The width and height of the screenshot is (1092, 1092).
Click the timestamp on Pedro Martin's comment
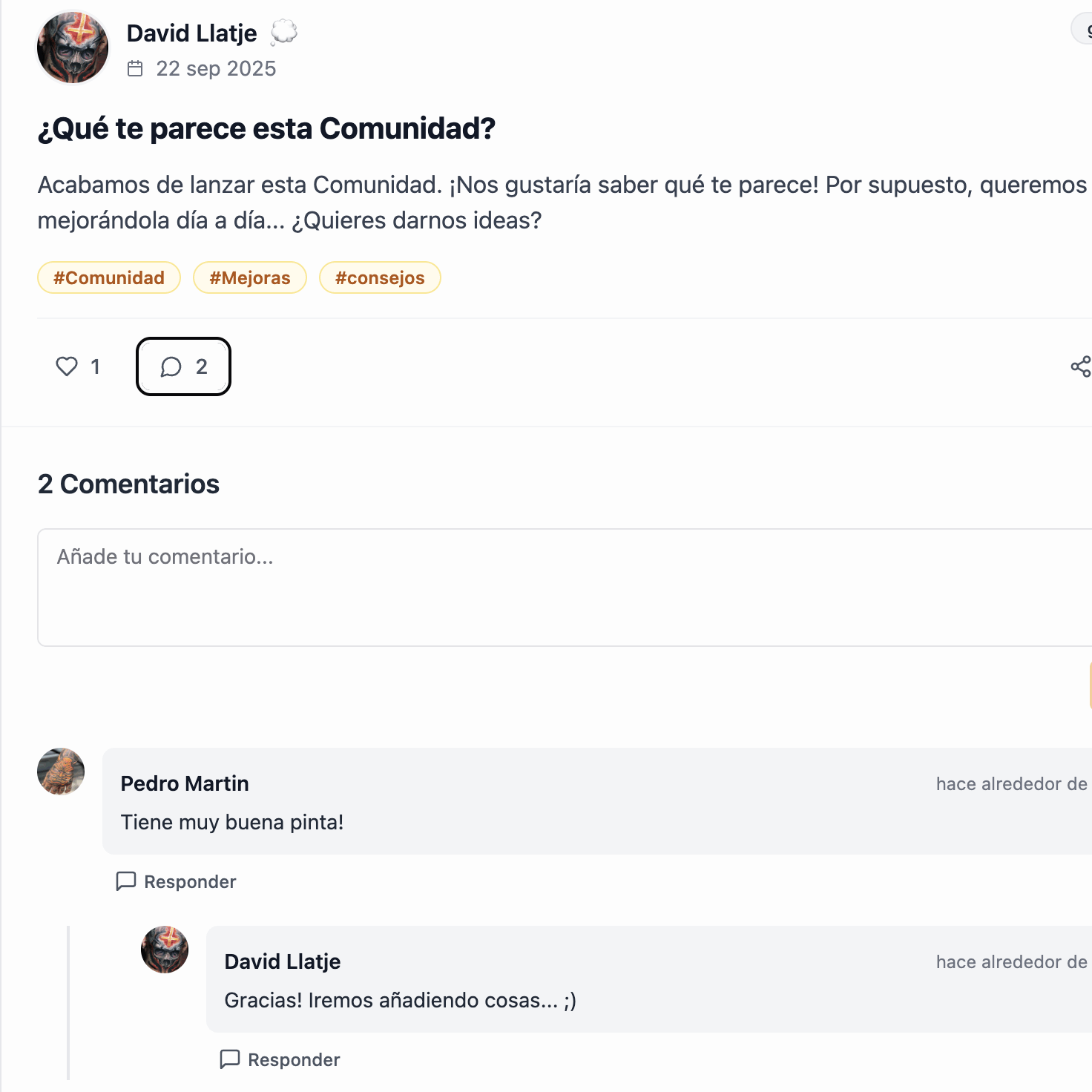point(1012,784)
